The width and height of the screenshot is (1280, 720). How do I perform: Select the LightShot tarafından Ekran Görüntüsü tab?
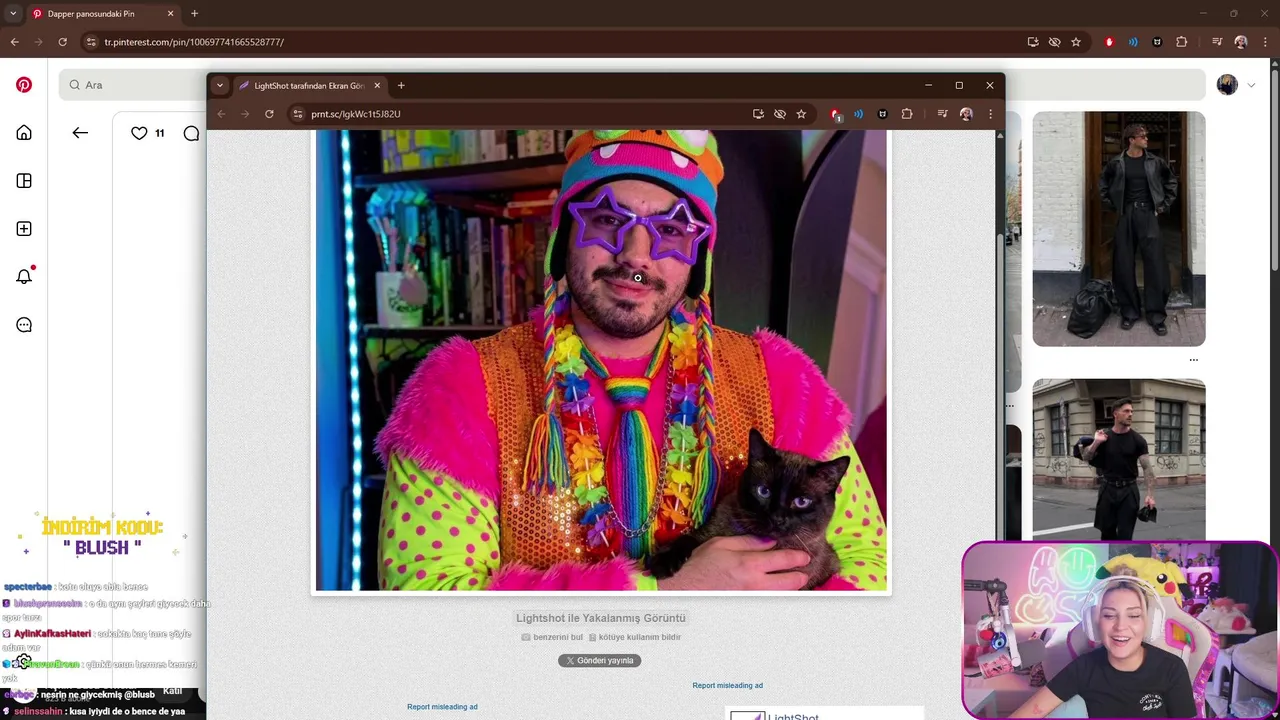click(x=308, y=86)
